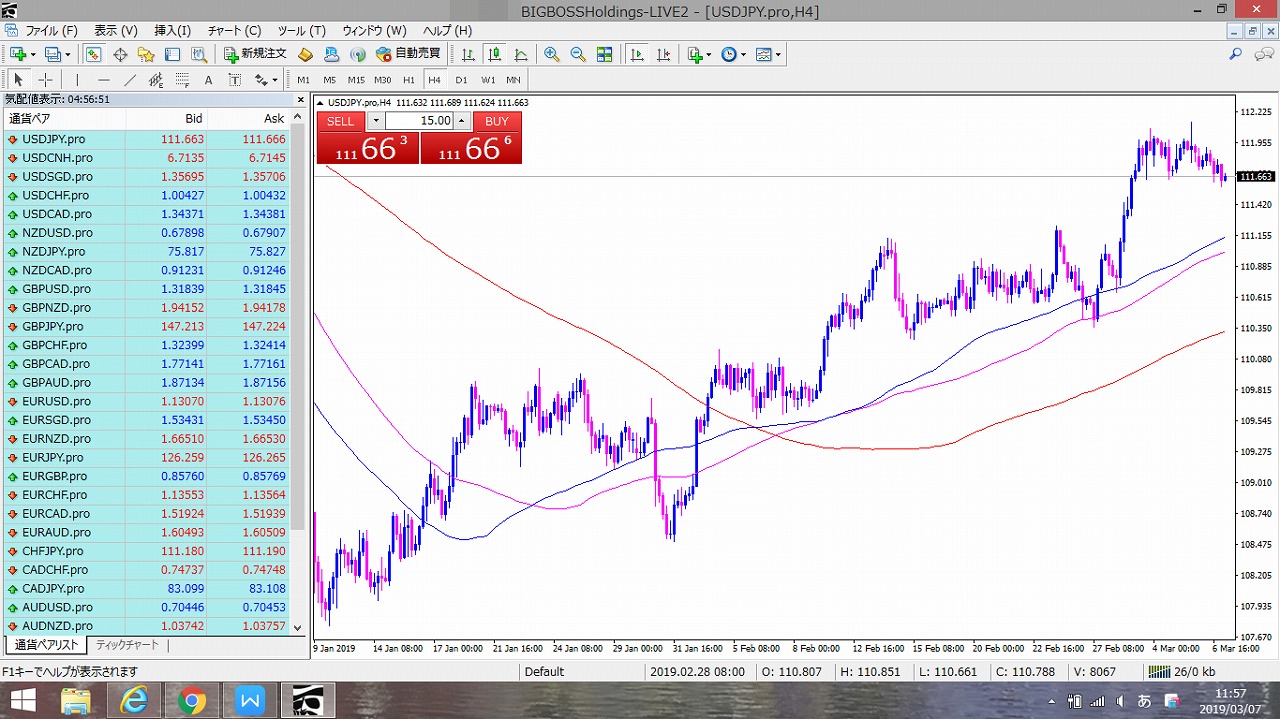This screenshot has height=719, width=1280.
Task: Click the crosshair cursor tool
Action: click(x=45, y=80)
